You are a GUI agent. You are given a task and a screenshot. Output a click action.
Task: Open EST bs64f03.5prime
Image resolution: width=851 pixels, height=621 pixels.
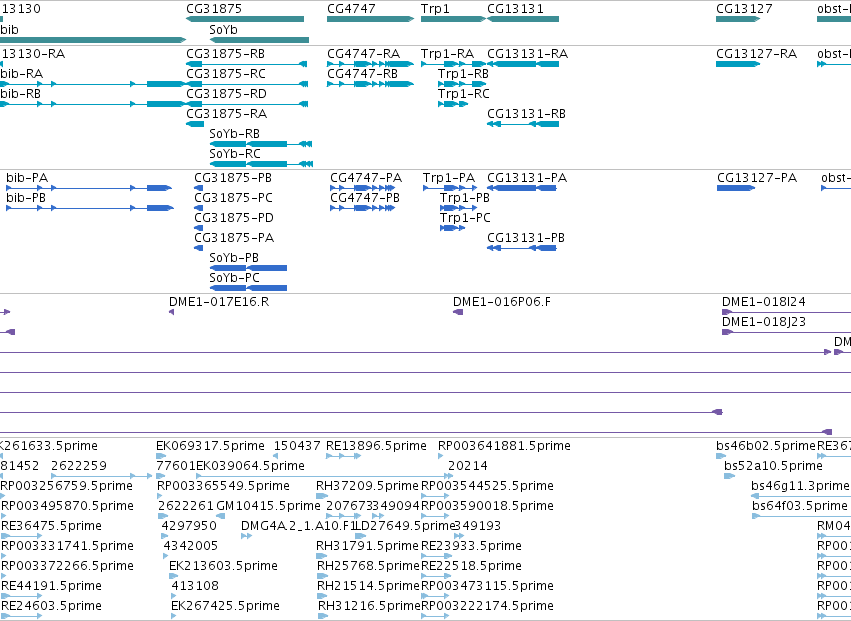800,506
